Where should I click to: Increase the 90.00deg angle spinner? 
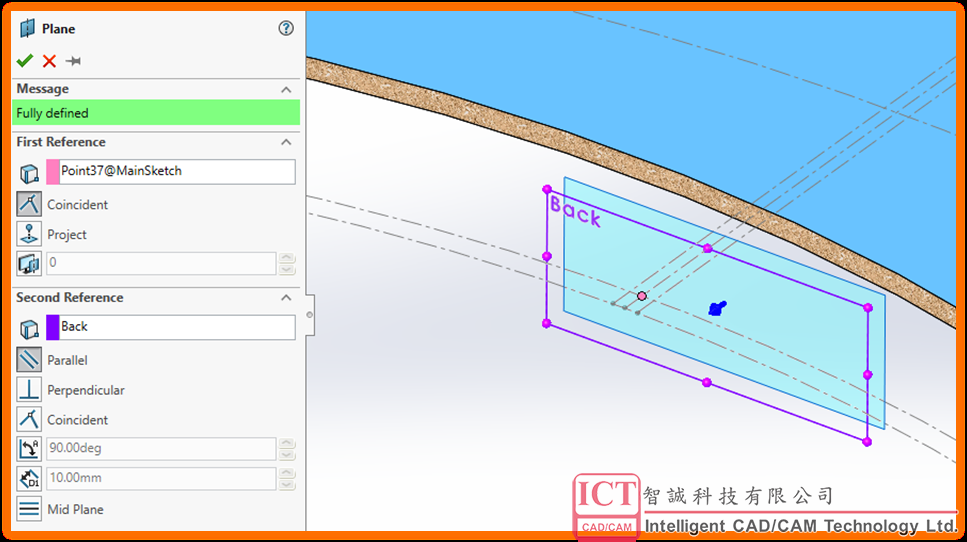(287, 443)
